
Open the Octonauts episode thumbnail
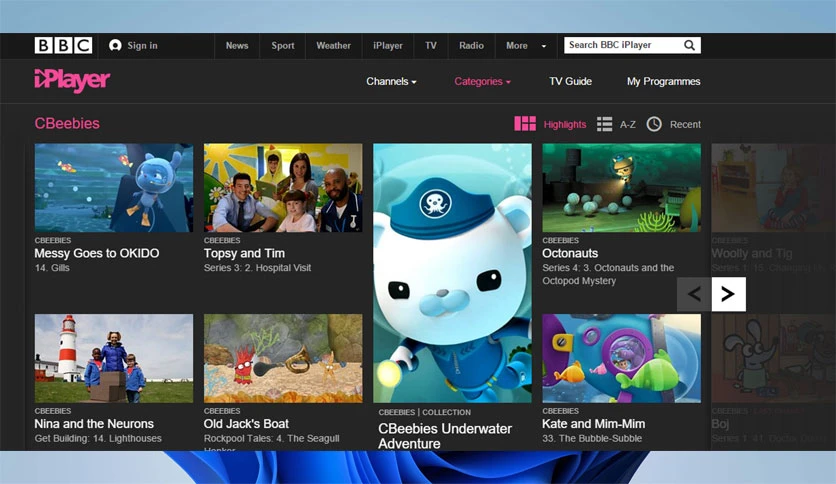click(622, 188)
